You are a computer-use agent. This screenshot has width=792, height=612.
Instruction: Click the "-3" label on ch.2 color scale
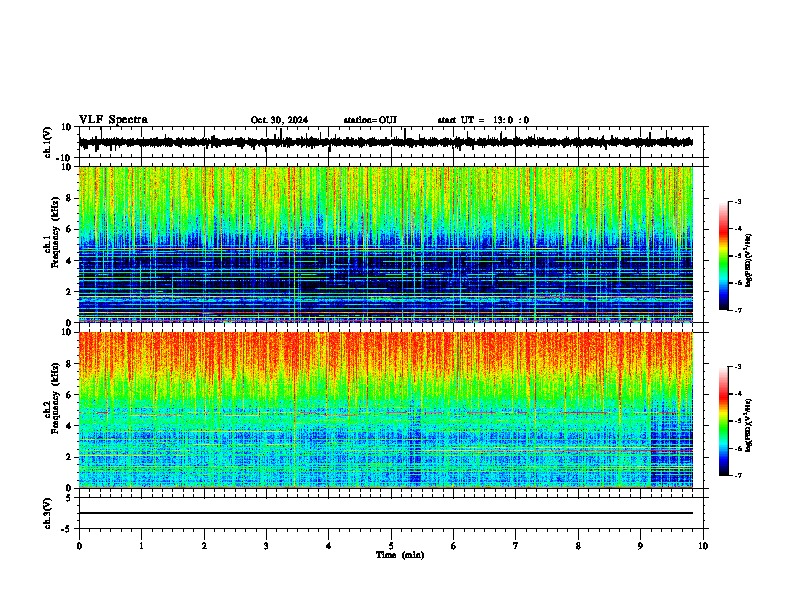[738, 367]
